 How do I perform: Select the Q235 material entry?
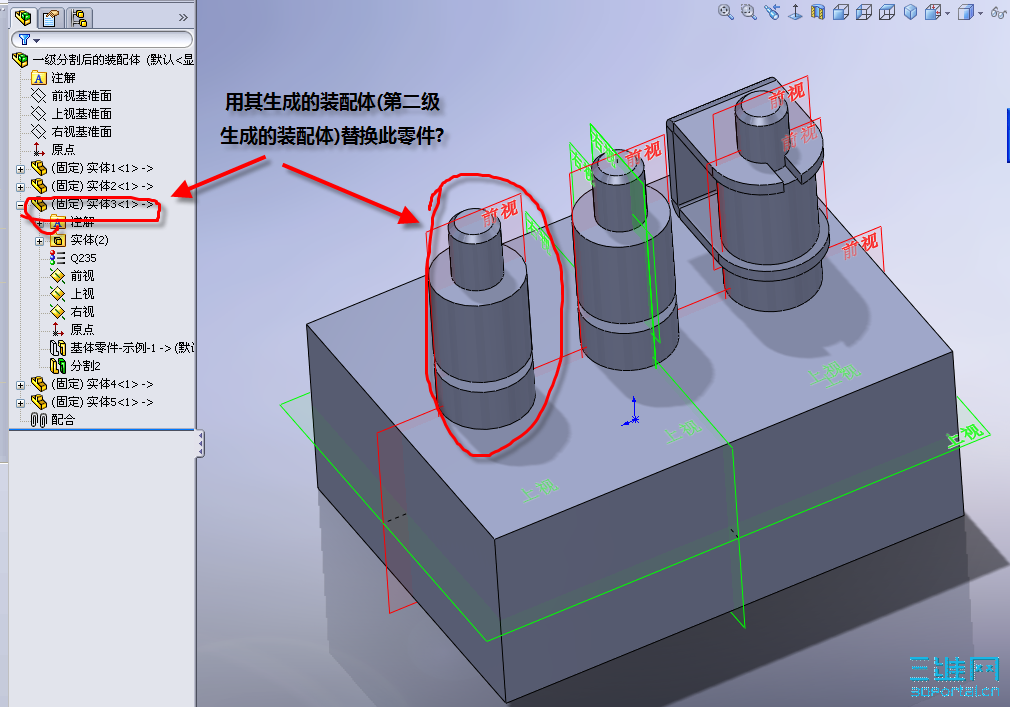tap(73, 258)
